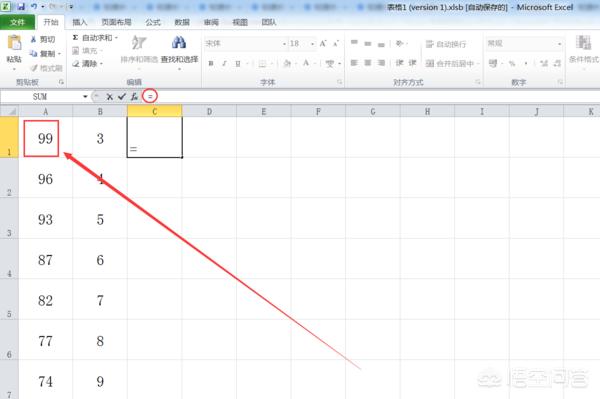600x399 pixels.
Task: Cancel entry with the X icon
Action: coord(109,97)
